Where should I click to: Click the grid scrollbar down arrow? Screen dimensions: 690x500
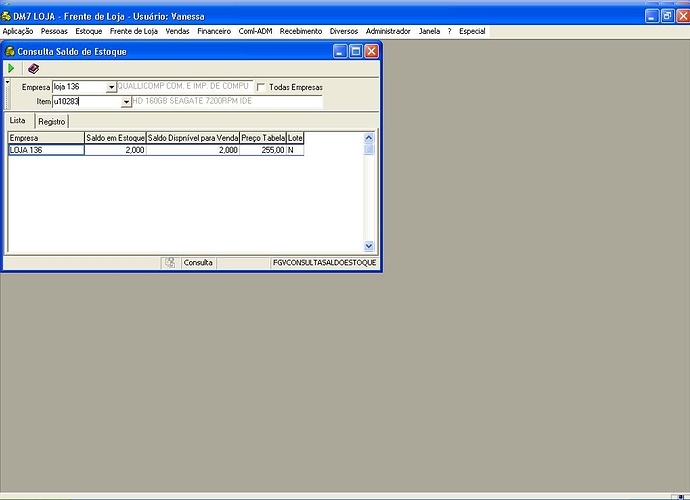369,246
